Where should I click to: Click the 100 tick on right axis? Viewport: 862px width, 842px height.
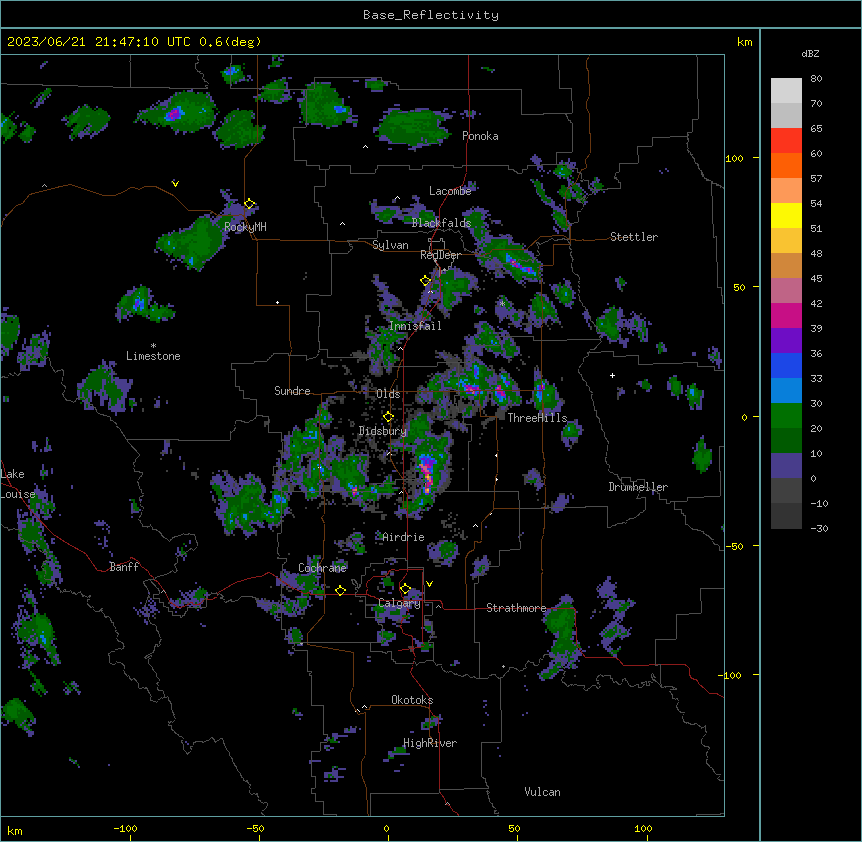(734, 158)
